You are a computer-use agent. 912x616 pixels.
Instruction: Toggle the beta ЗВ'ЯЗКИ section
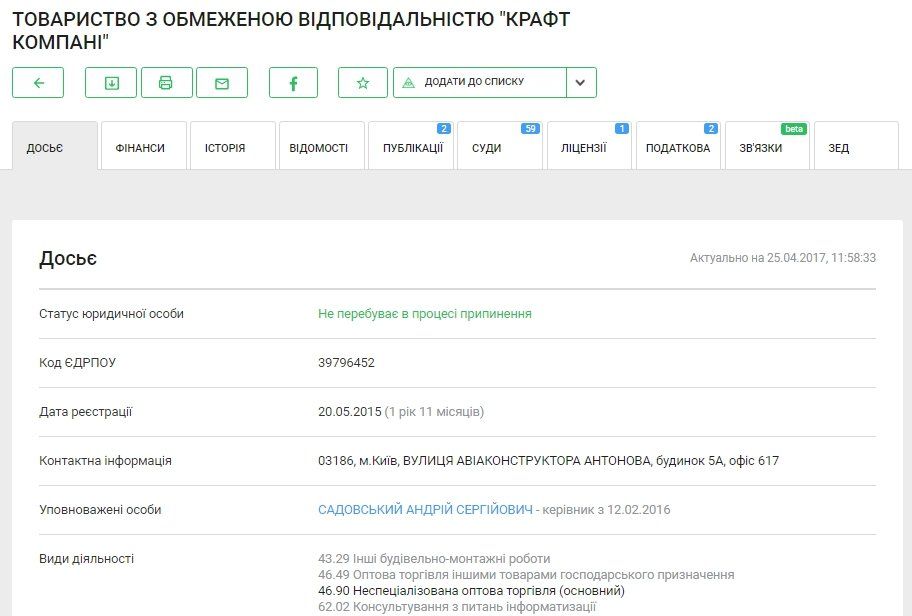[x=761, y=146]
